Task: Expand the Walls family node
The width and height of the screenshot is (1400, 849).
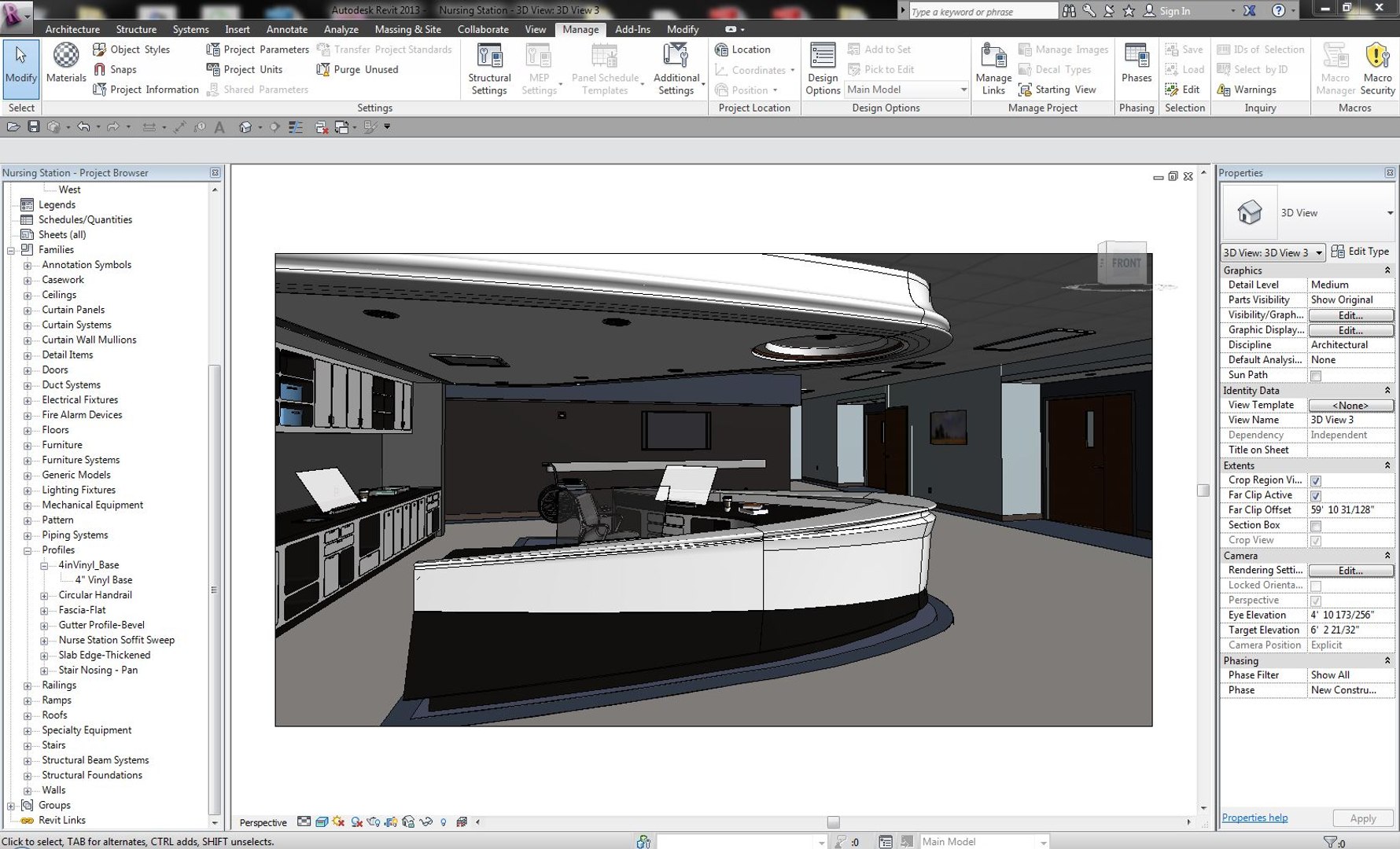Action: (28, 791)
